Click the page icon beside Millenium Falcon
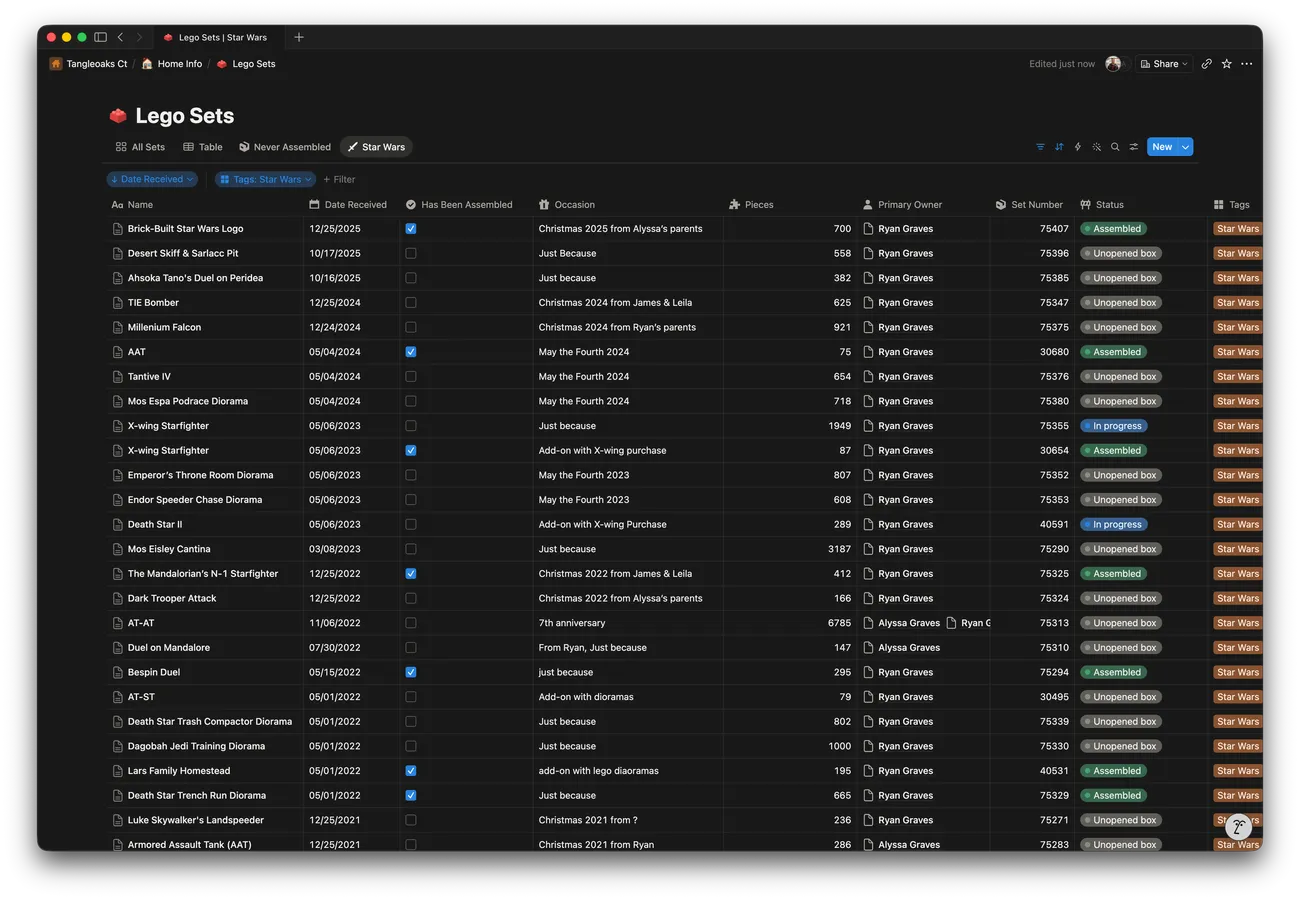 click(x=118, y=327)
